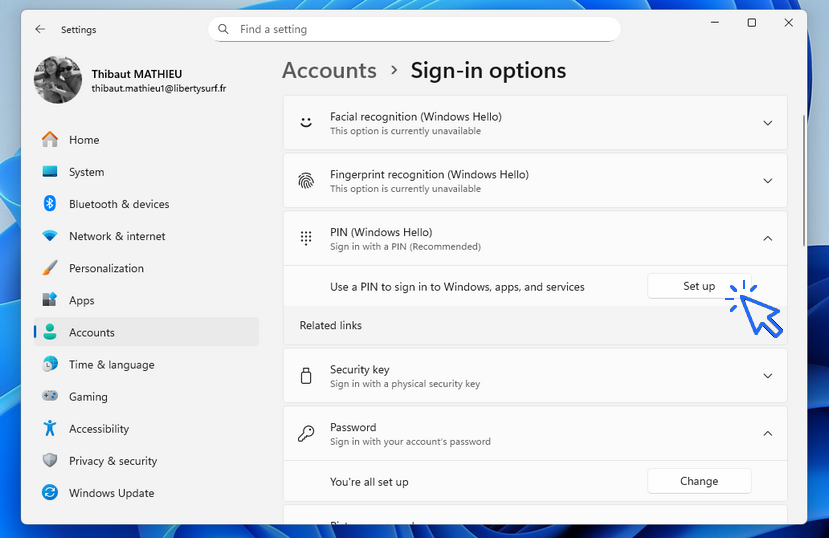Expand Fingerprint recognition chevron
The width and height of the screenshot is (829, 538).
(x=768, y=181)
